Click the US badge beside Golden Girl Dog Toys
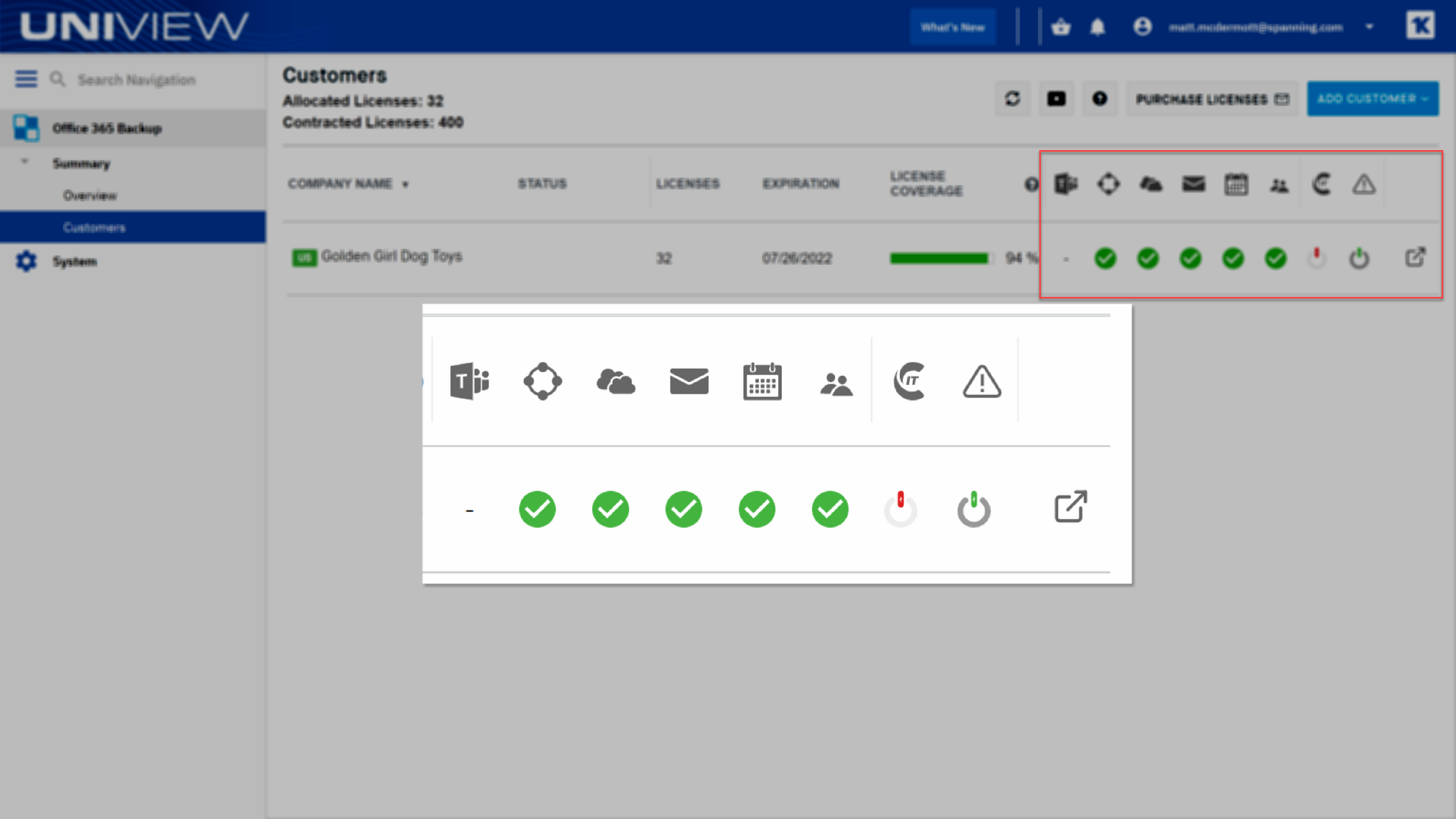Viewport: 1456px width, 819px height. tap(304, 257)
